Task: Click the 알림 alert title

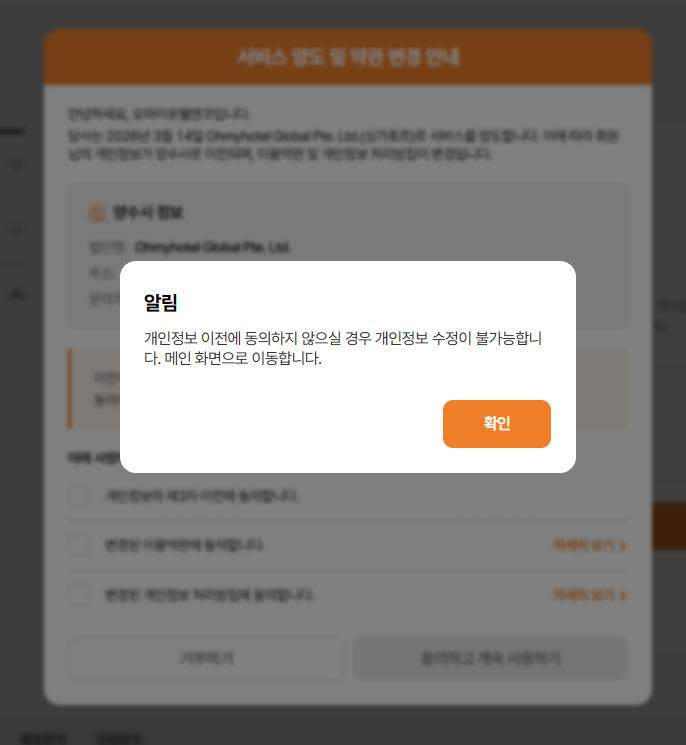Action: [161, 303]
